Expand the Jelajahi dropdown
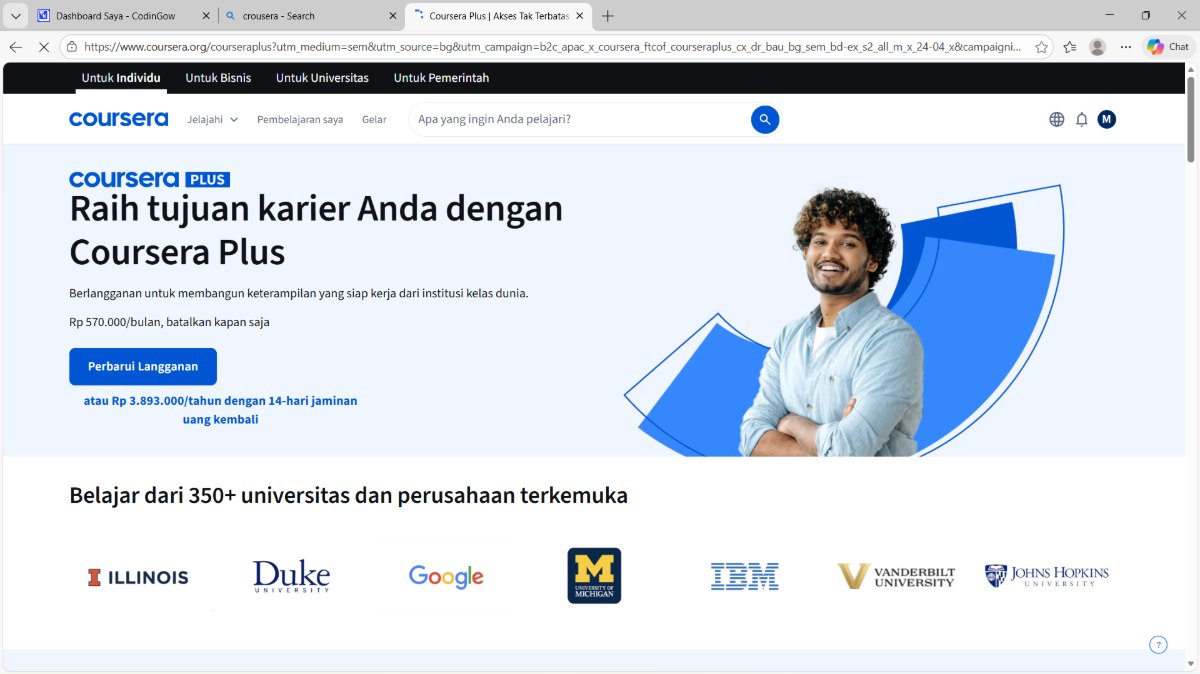Screen dimensions: 1200x674 213,119
